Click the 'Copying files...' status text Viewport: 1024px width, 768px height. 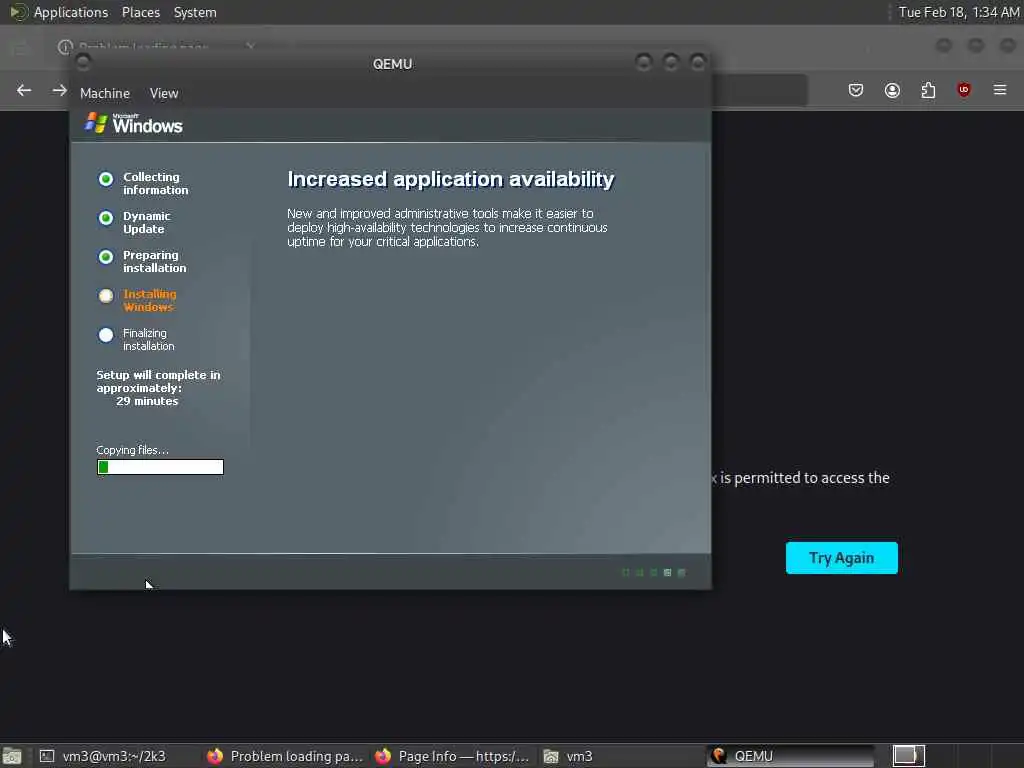tap(132, 450)
